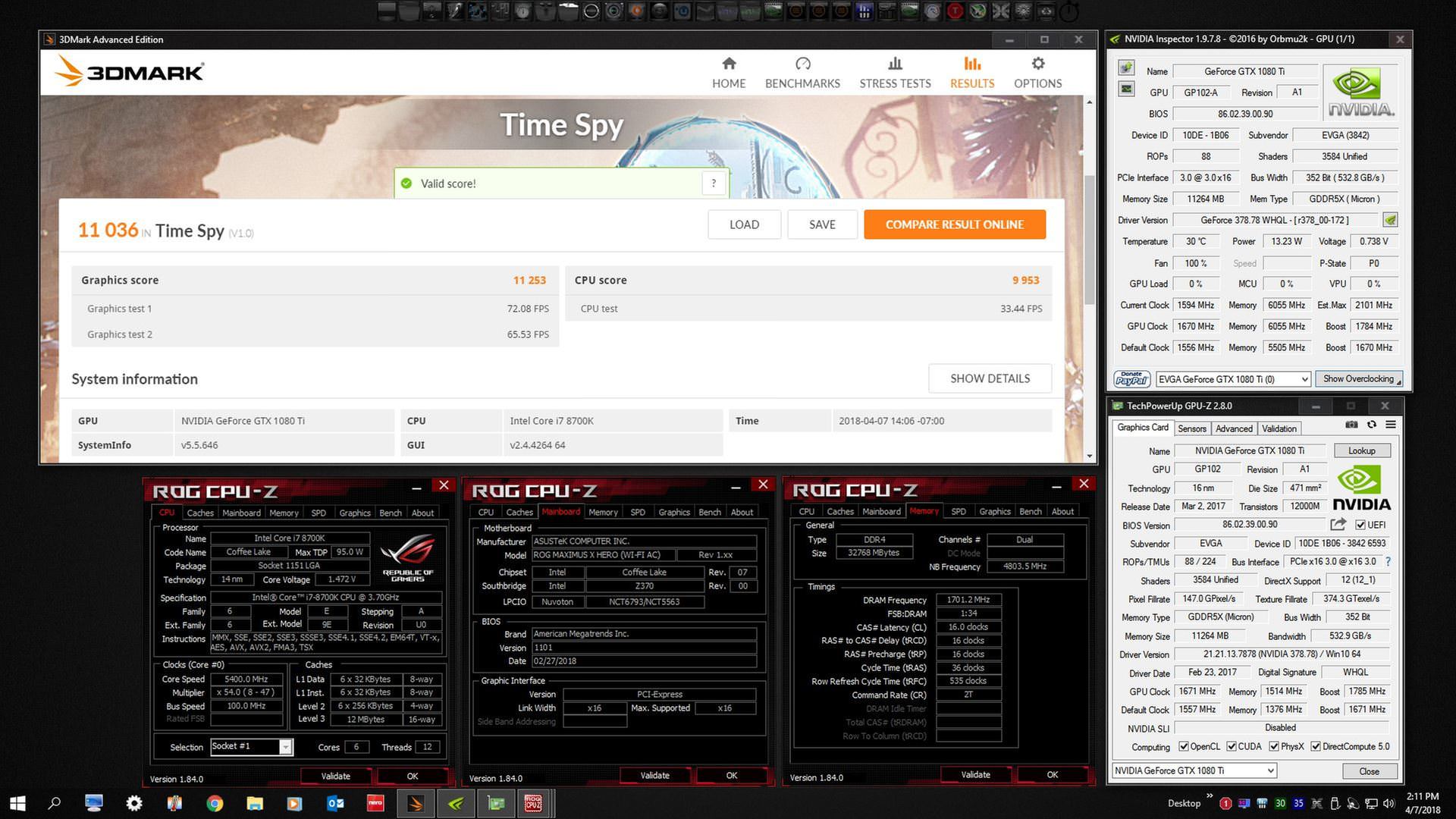Click the SAVE button
This screenshot has height=819, width=1456.
(x=822, y=224)
